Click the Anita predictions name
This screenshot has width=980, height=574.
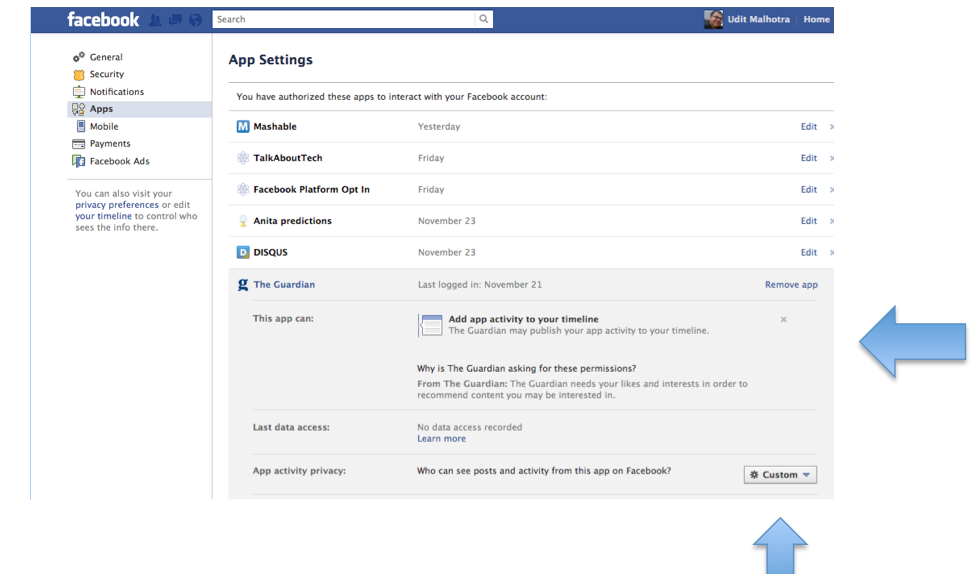point(292,221)
